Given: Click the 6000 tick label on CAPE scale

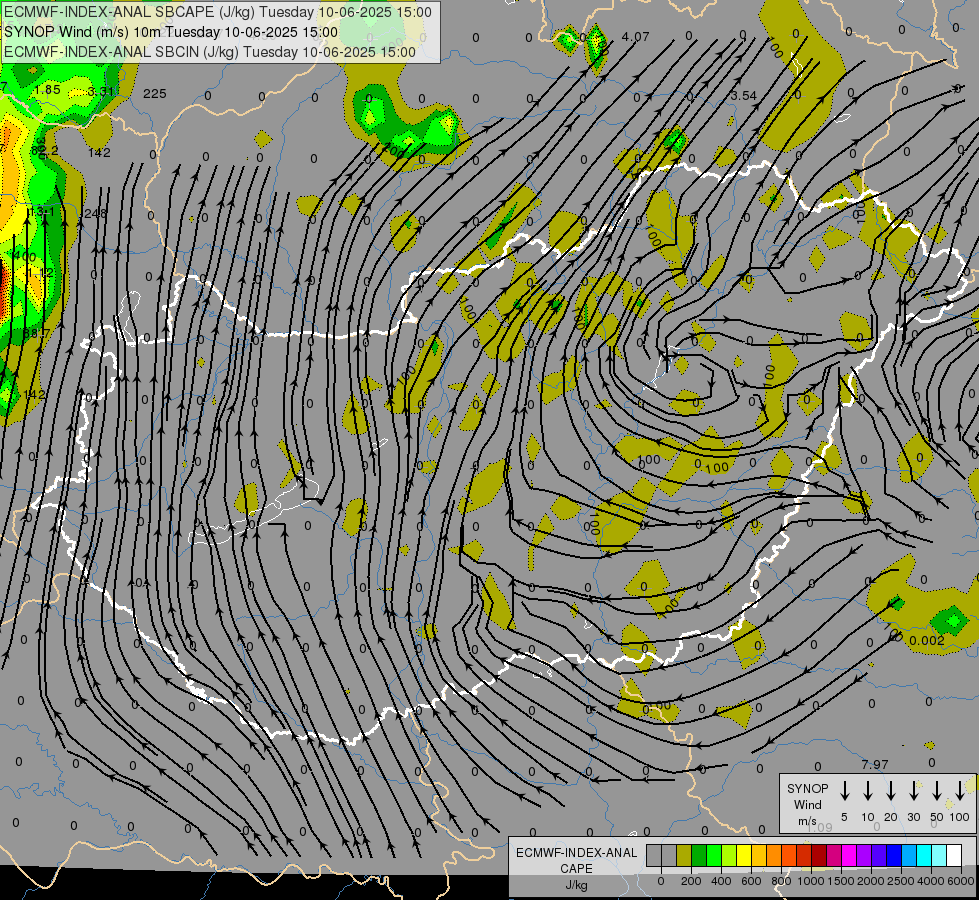Looking at the screenshot, I should coord(961,881).
